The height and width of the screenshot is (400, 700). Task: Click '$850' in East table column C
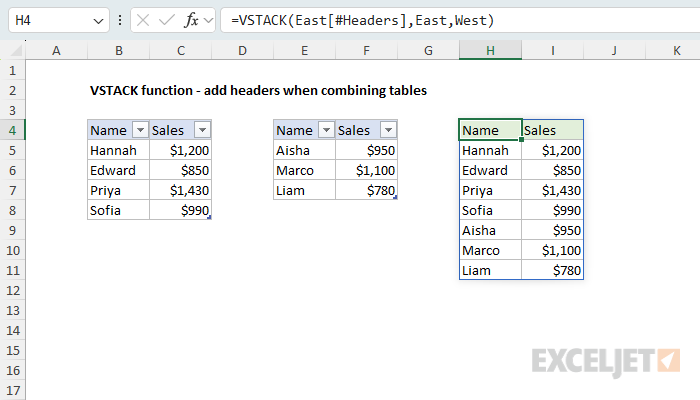[x=180, y=170]
